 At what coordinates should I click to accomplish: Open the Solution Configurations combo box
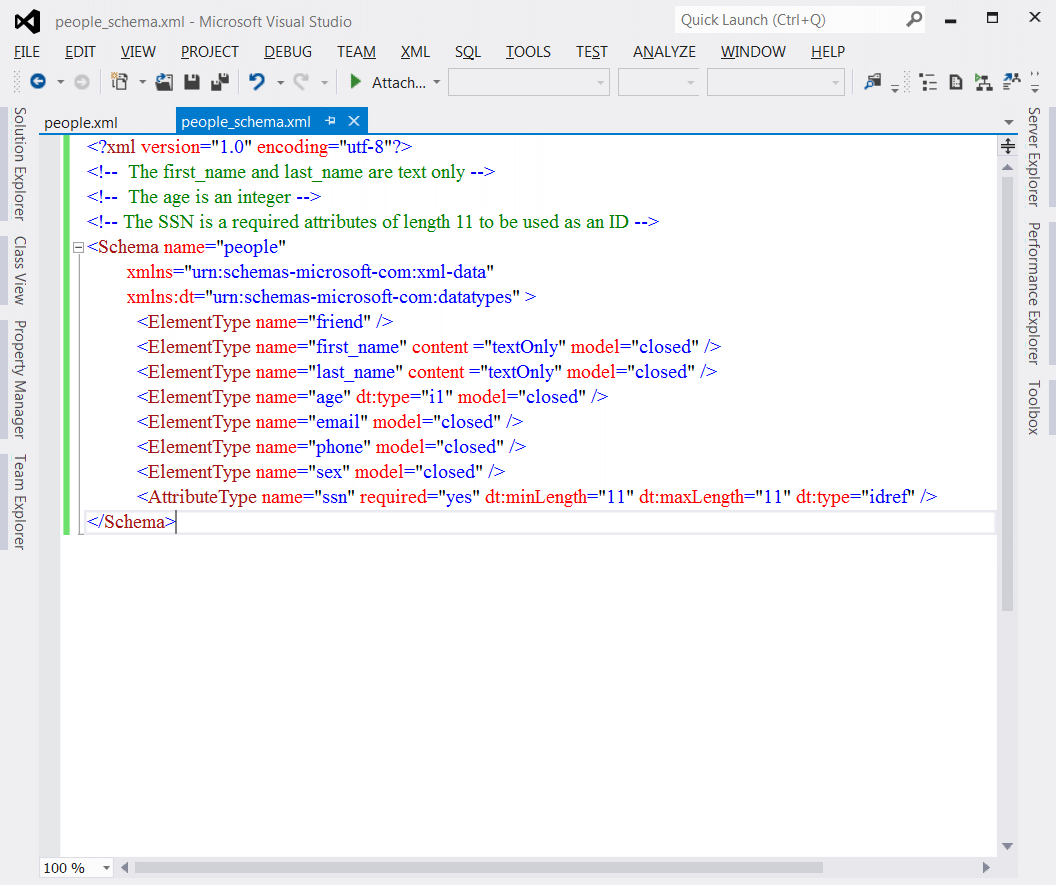pos(529,82)
